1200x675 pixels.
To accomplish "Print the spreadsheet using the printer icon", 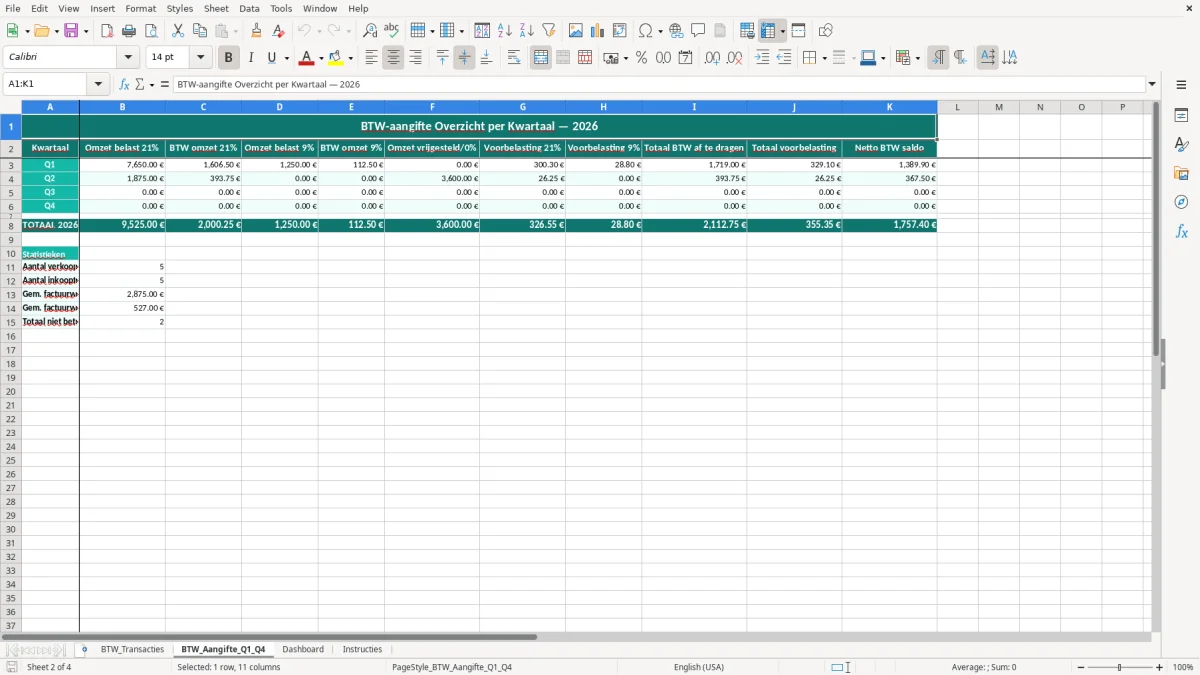I will (129, 31).
